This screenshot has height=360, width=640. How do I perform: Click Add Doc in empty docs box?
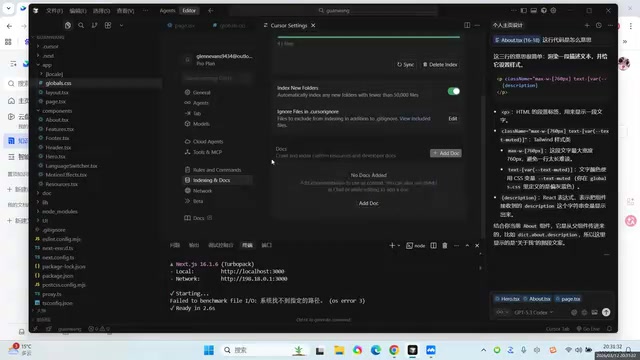(x=368, y=203)
